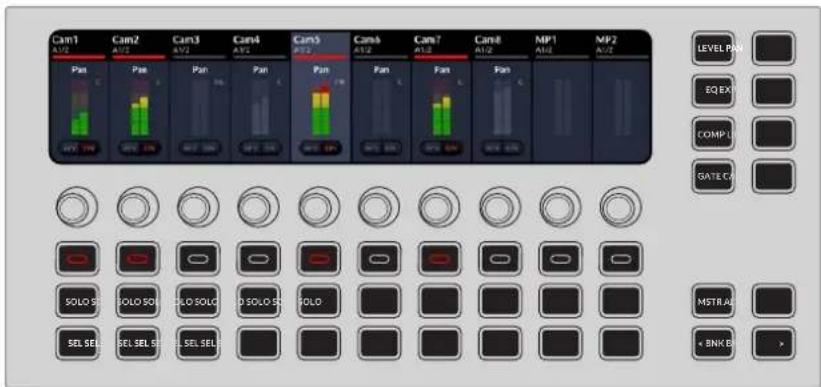Click the Cam2 rotary knob
This screenshot has width=821, height=387.
[137, 207]
